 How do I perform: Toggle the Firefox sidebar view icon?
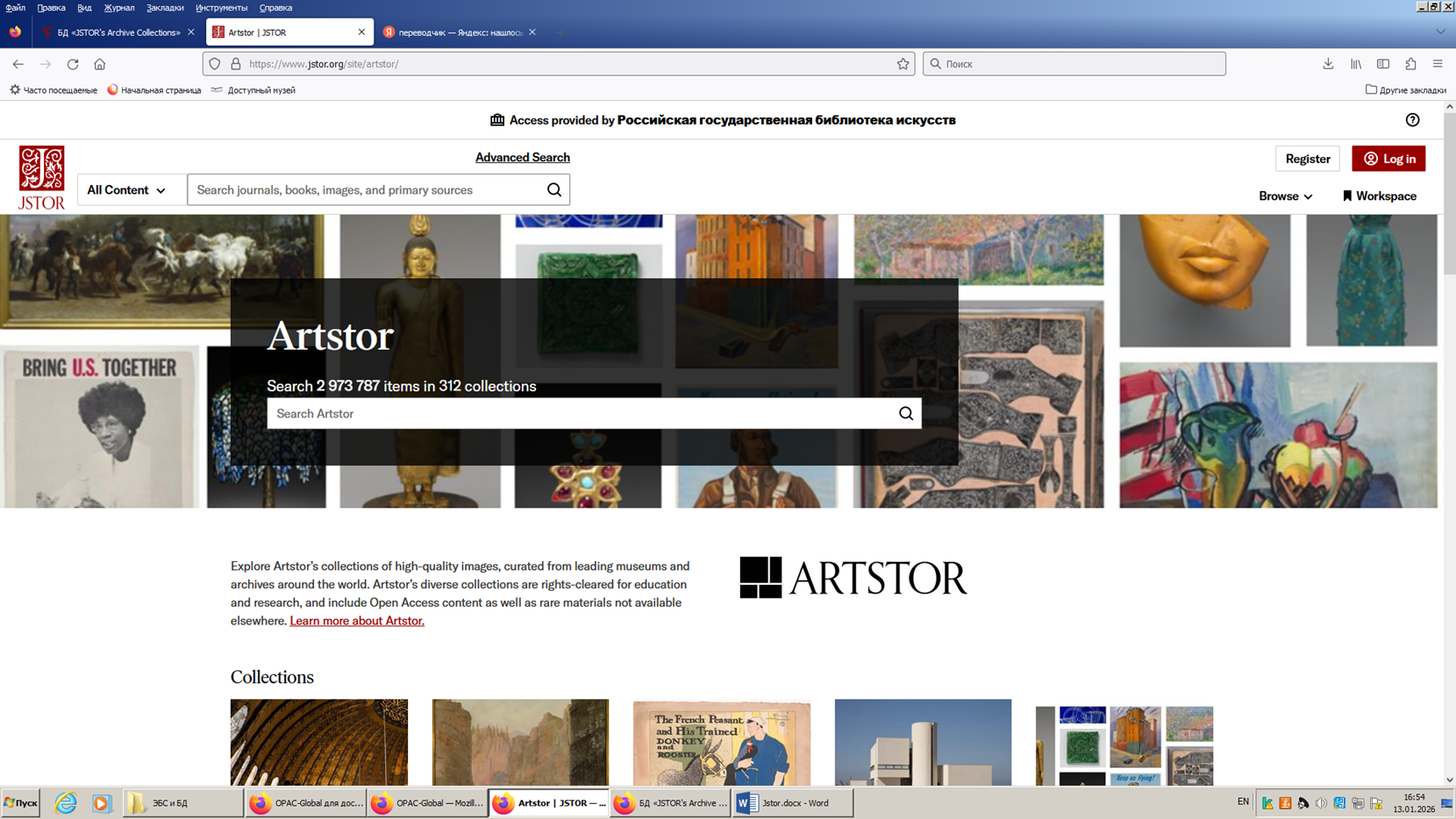(x=1383, y=64)
